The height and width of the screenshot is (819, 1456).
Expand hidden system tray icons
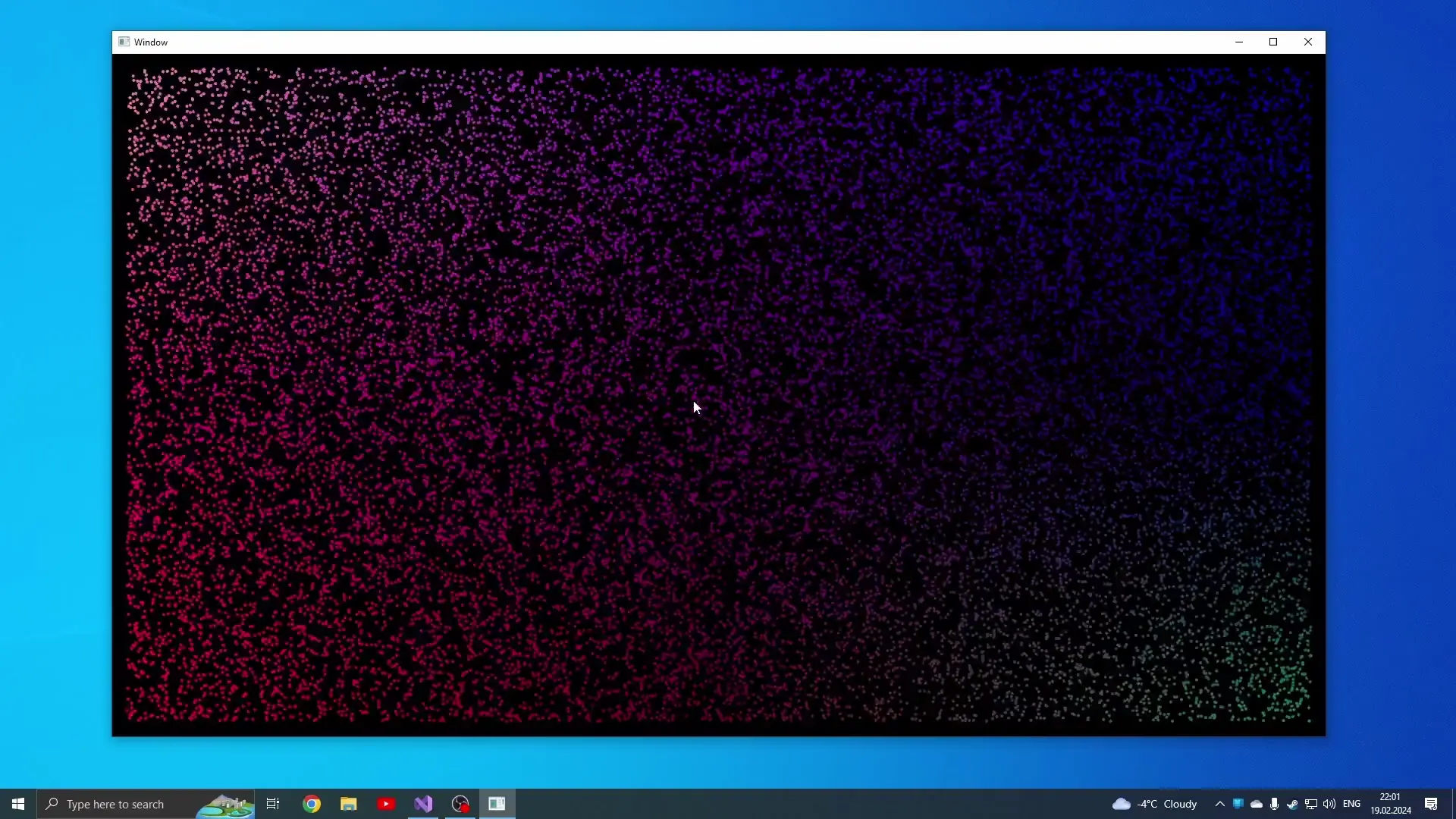[x=1219, y=804]
